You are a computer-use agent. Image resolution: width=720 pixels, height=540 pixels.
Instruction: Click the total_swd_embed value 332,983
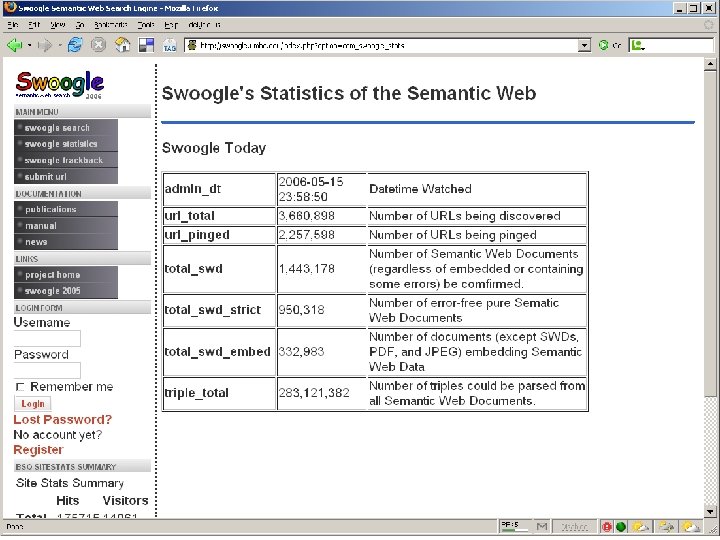click(301, 351)
